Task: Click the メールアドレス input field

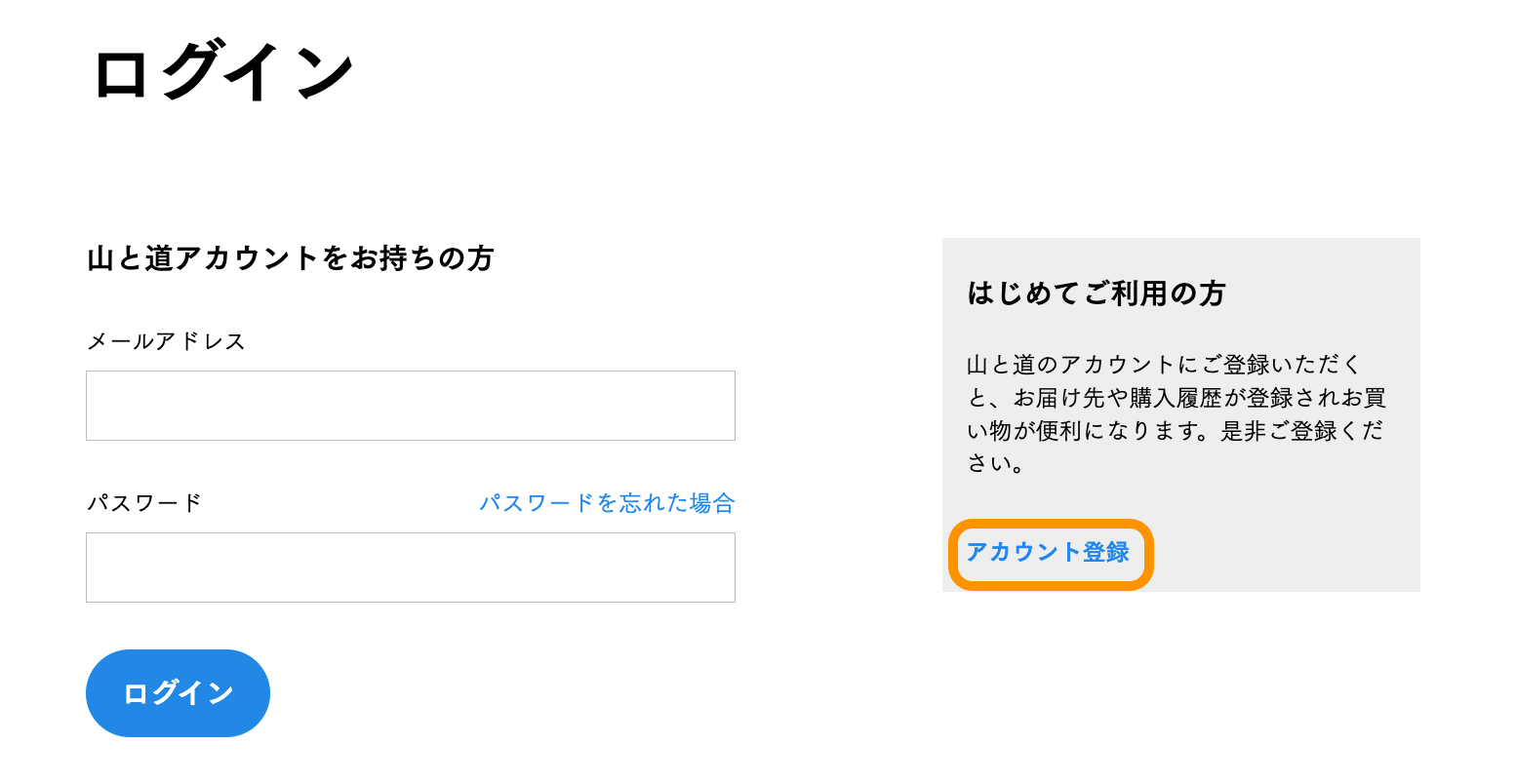Action: (410, 406)
